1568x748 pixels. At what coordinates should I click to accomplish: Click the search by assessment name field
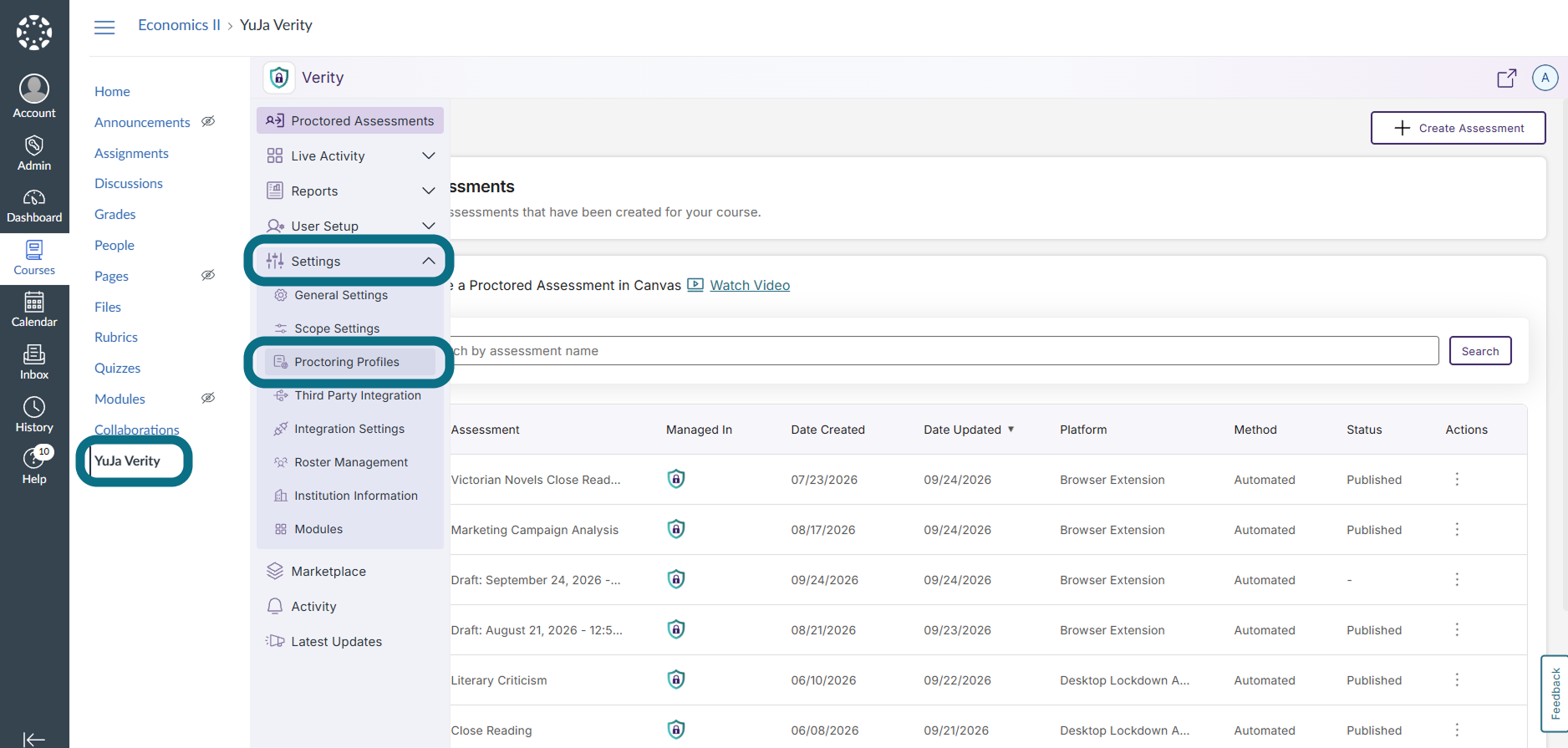[x=944, y=351]
